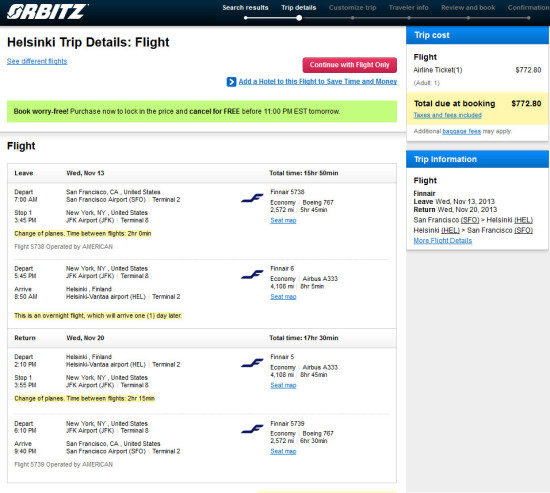The height and width of the screenshot is (493, 550).
Task: Click Finnair logo for flight 5738
Action: tap(252, 198)
